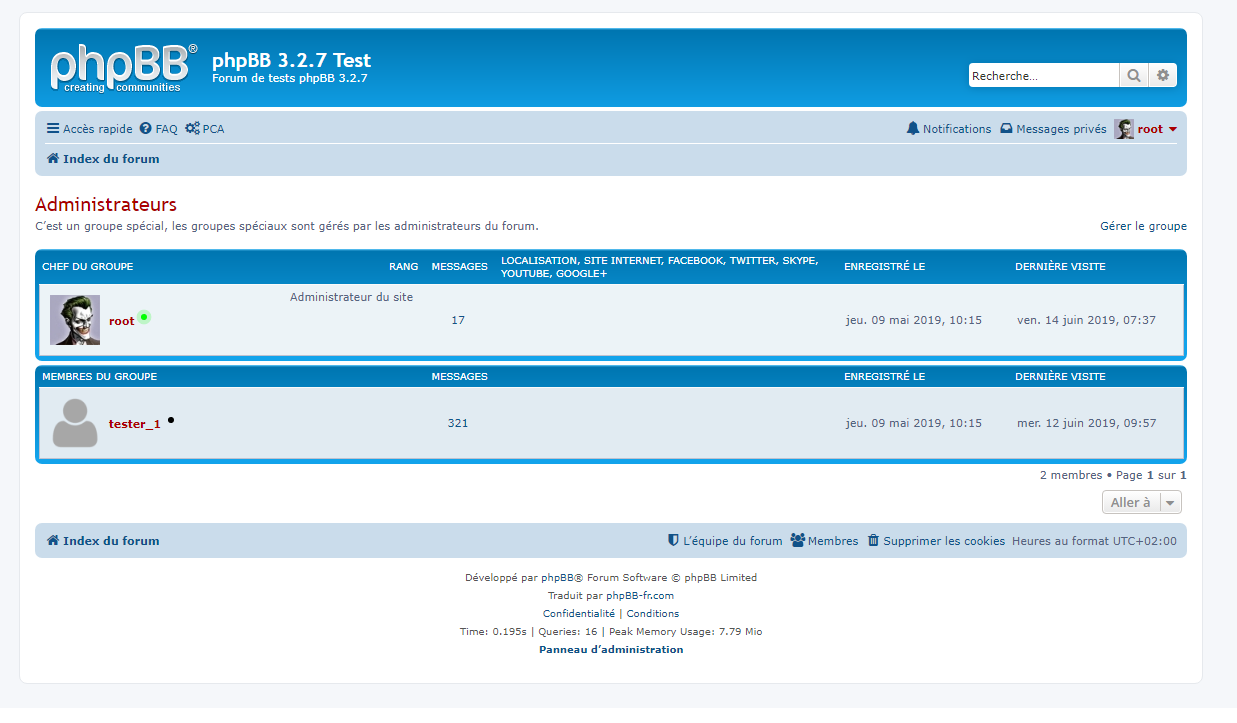
Task: Click inside the Recherche search field
Action: point(1042,75)
